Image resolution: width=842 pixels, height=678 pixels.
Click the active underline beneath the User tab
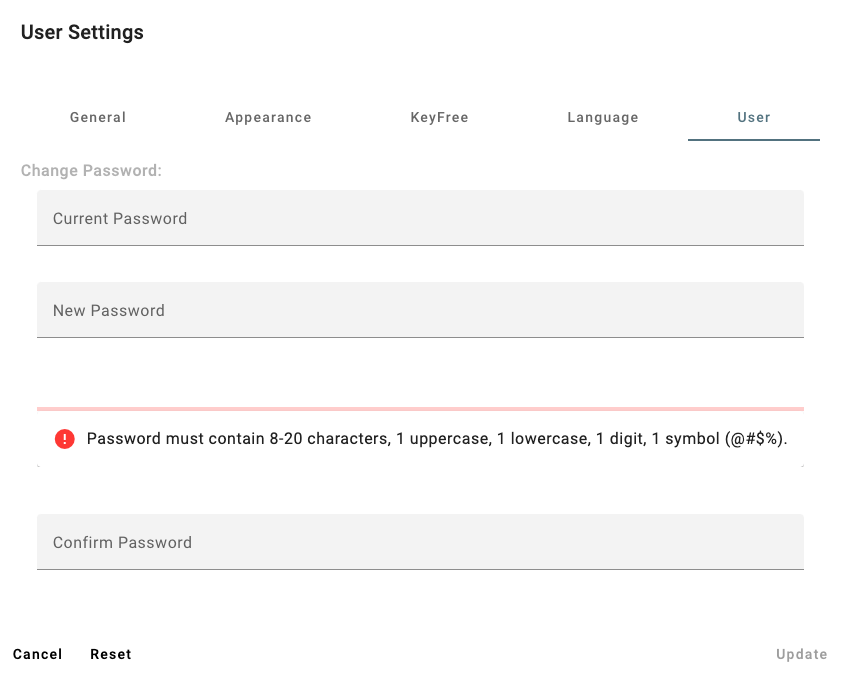tap(753, 139)
